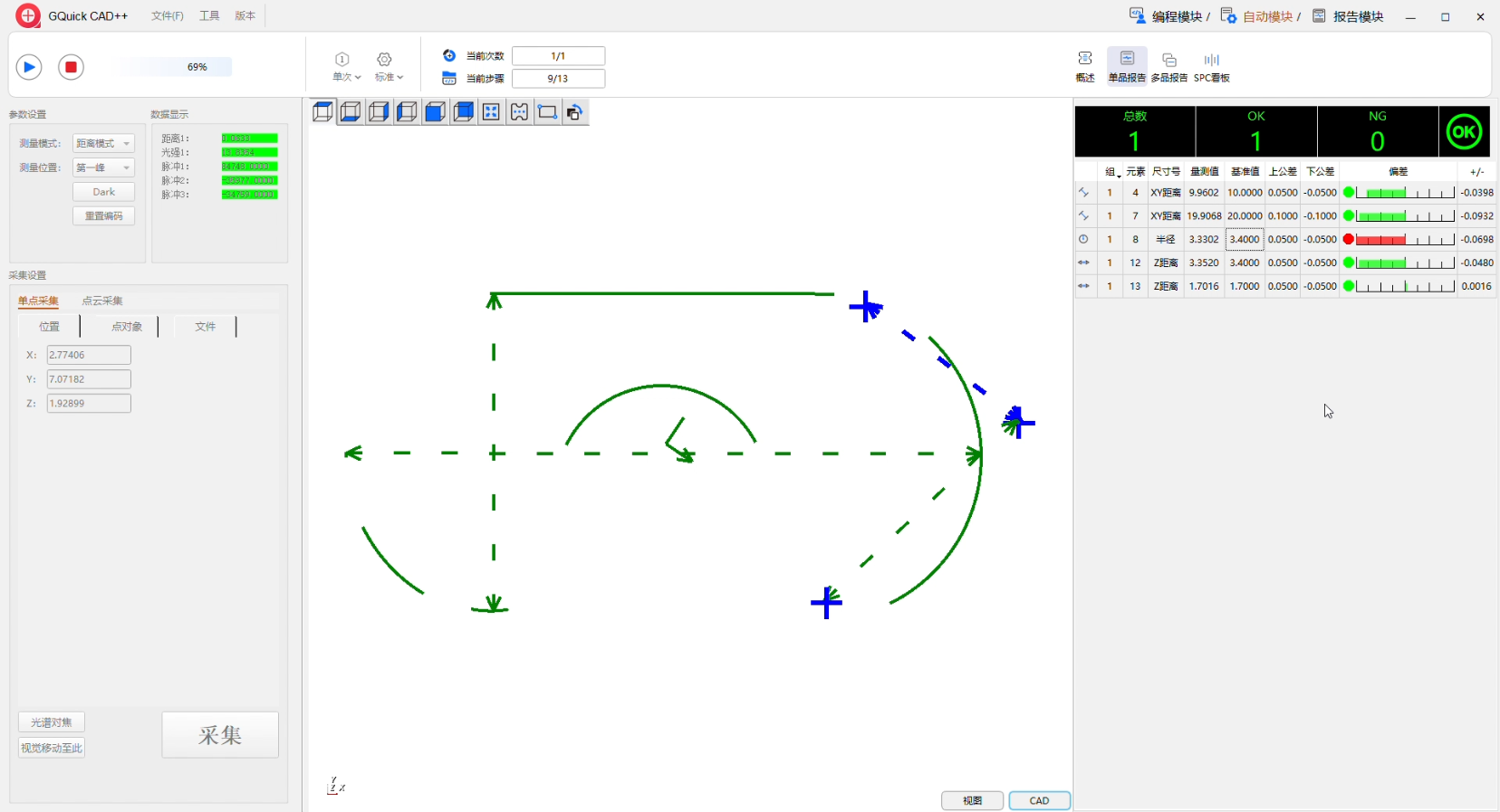Viewport: 1500px width, 812px height.
Task: Click the Dark button
Action: coord(103,192)
